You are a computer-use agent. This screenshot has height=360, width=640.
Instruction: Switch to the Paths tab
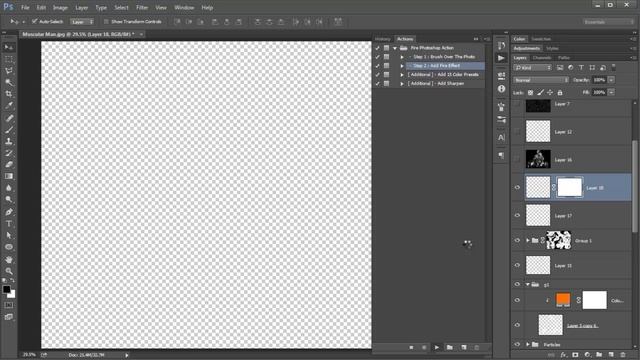pos(564,58)
